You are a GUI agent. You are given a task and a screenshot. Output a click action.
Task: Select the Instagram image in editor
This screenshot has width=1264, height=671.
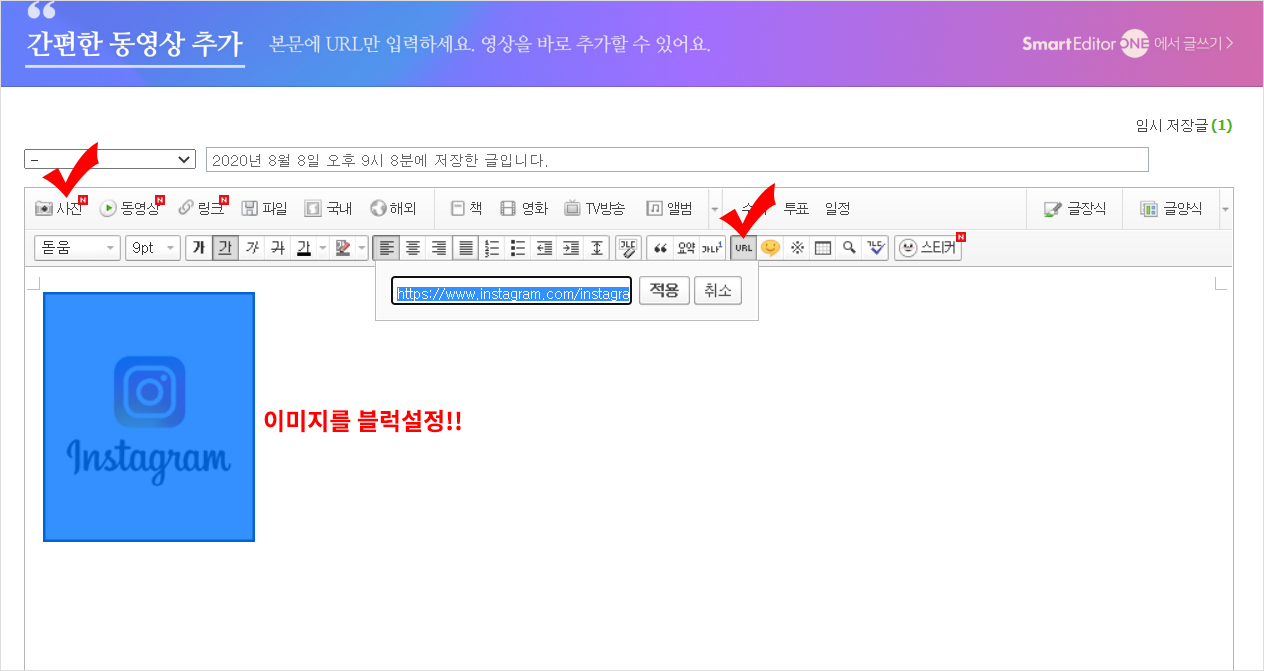pyautogui.click(x=149, y=417)
